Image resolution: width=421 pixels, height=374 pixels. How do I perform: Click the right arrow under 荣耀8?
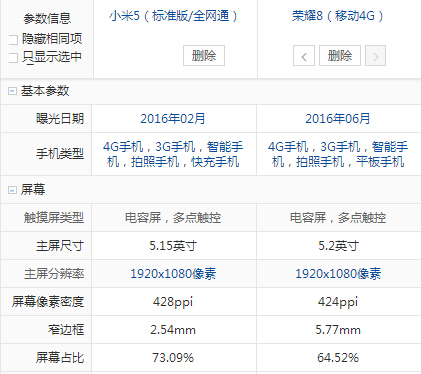(375, 56)
